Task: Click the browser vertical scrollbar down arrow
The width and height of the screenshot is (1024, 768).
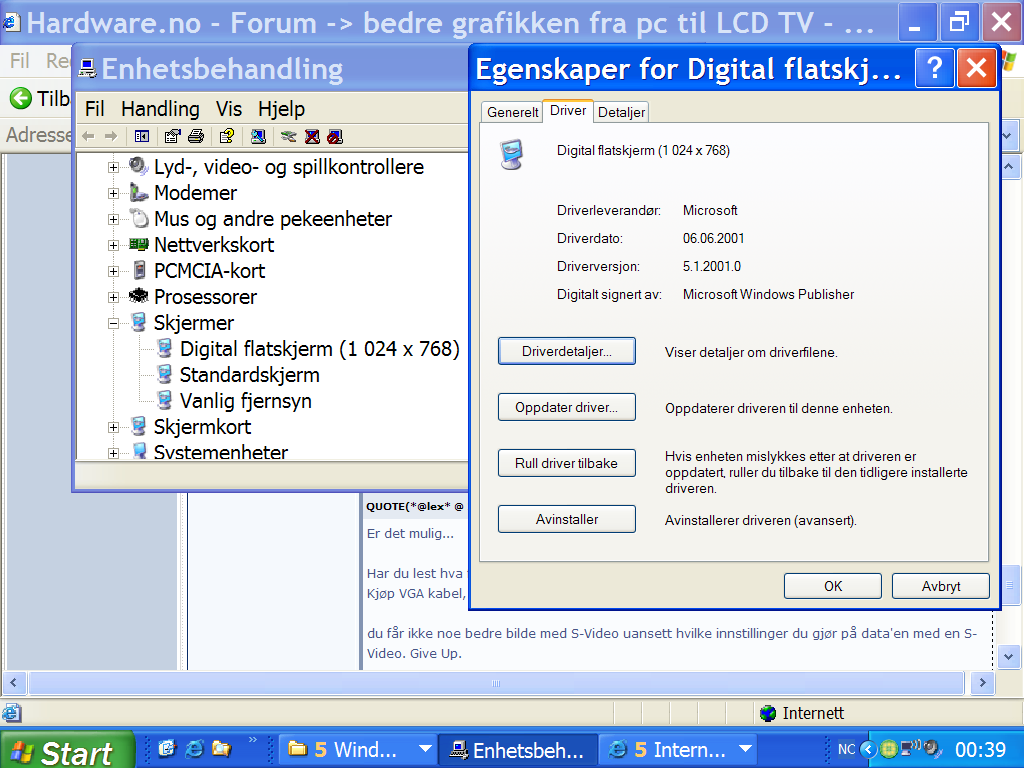Action: point(1008,656)
